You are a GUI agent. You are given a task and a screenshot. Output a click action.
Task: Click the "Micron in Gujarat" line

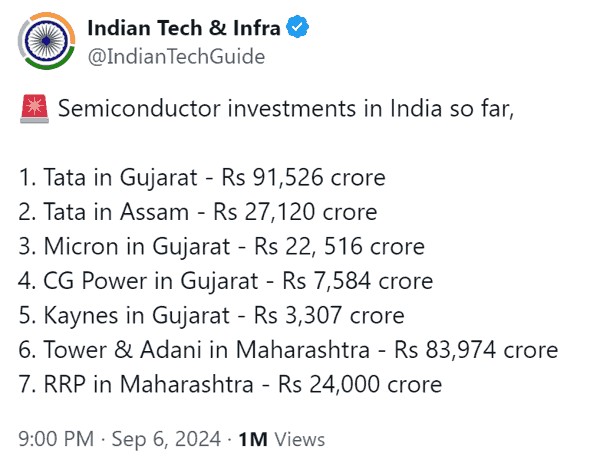coord(222,246)
